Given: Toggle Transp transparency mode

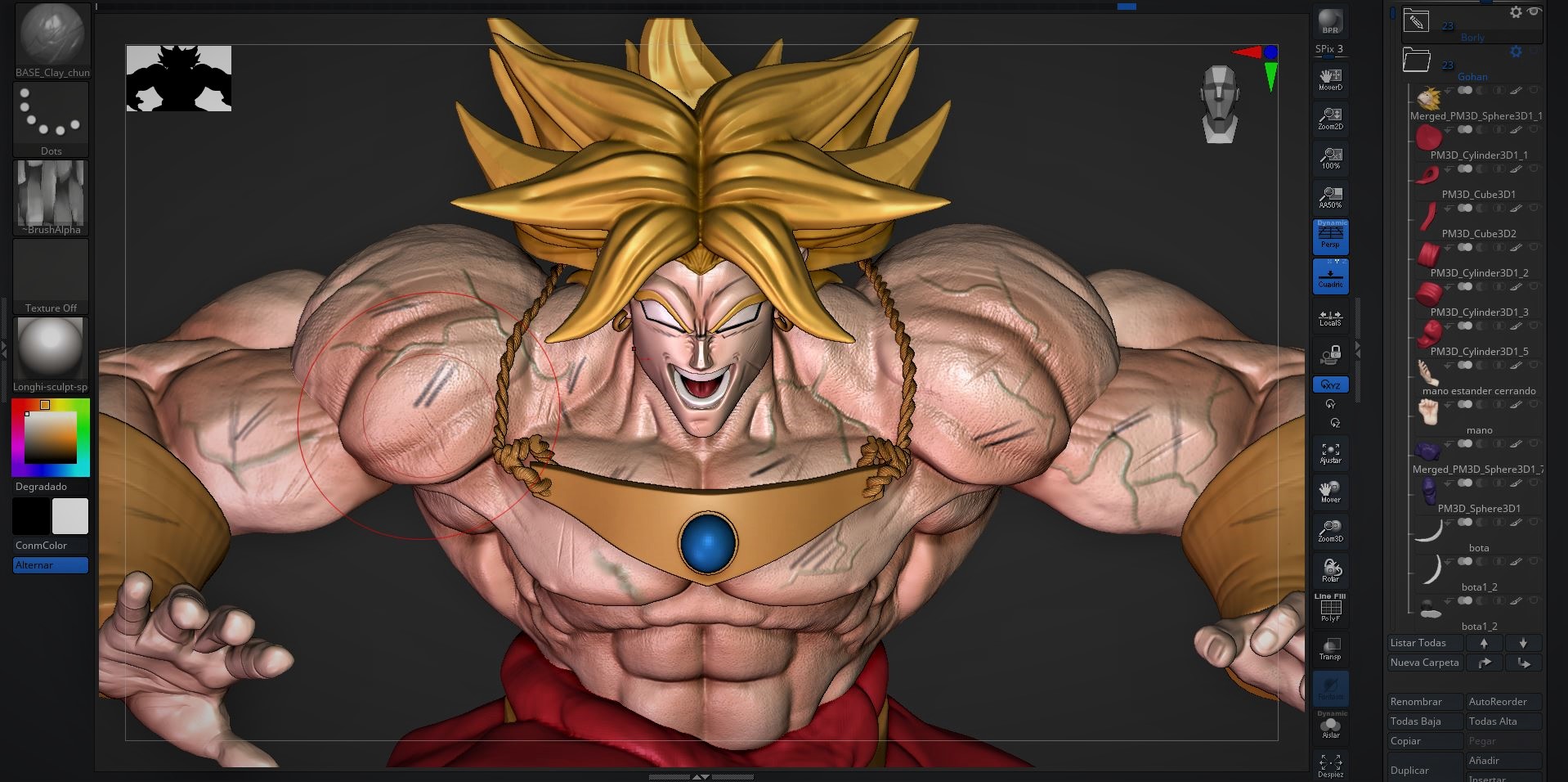Looking at the screenshot, I should [1330, 649].
